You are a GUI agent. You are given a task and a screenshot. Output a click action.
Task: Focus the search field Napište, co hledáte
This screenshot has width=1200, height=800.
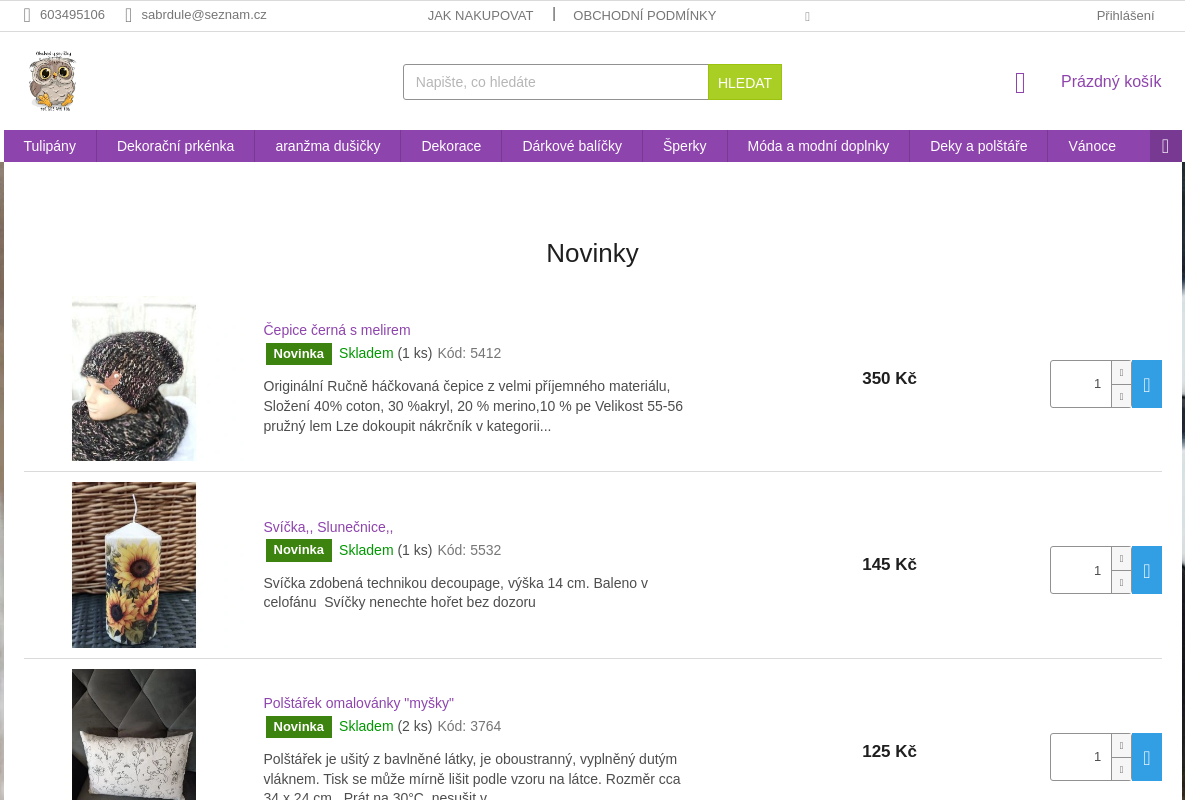point(556,82)
